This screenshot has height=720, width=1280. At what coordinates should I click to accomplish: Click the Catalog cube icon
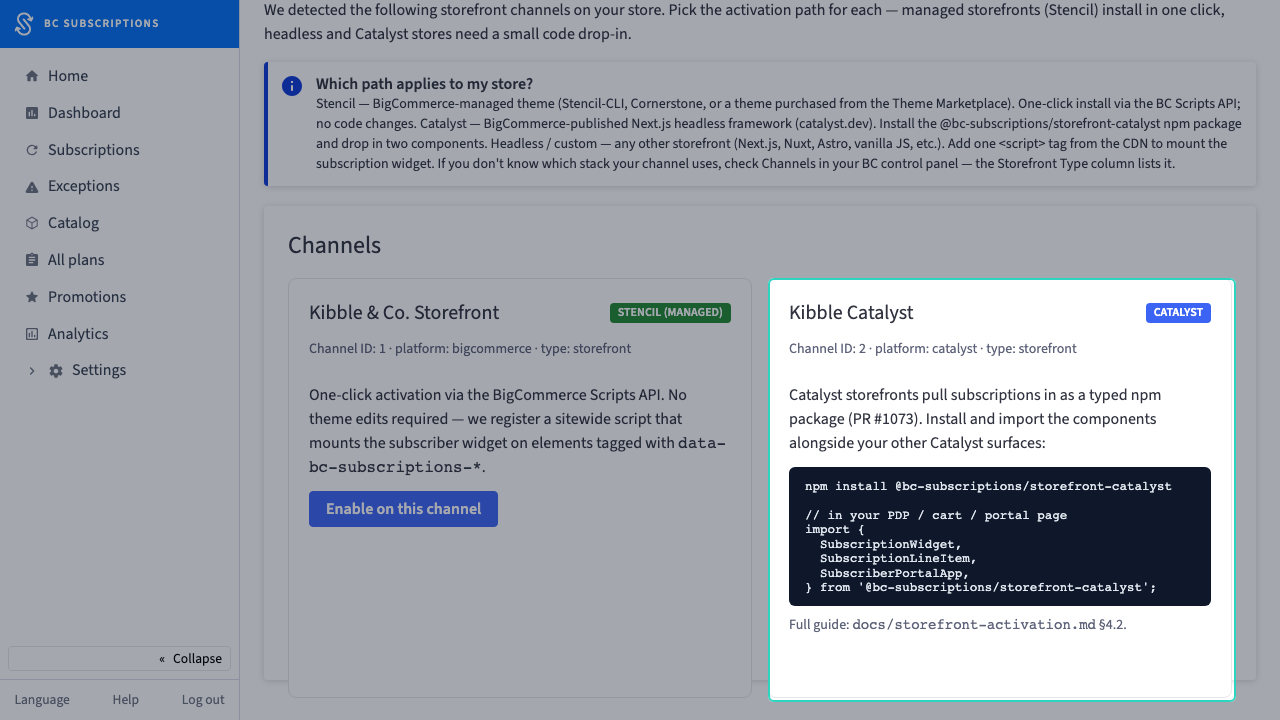(x=32, y=223)
